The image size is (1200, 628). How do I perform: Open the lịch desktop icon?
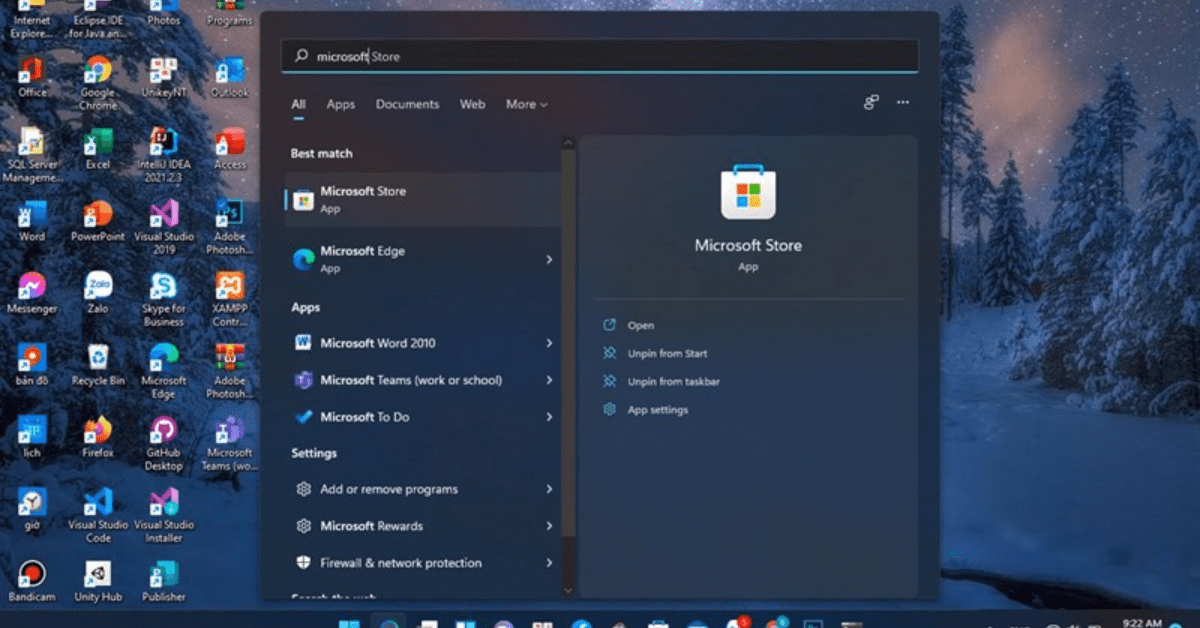32,437
